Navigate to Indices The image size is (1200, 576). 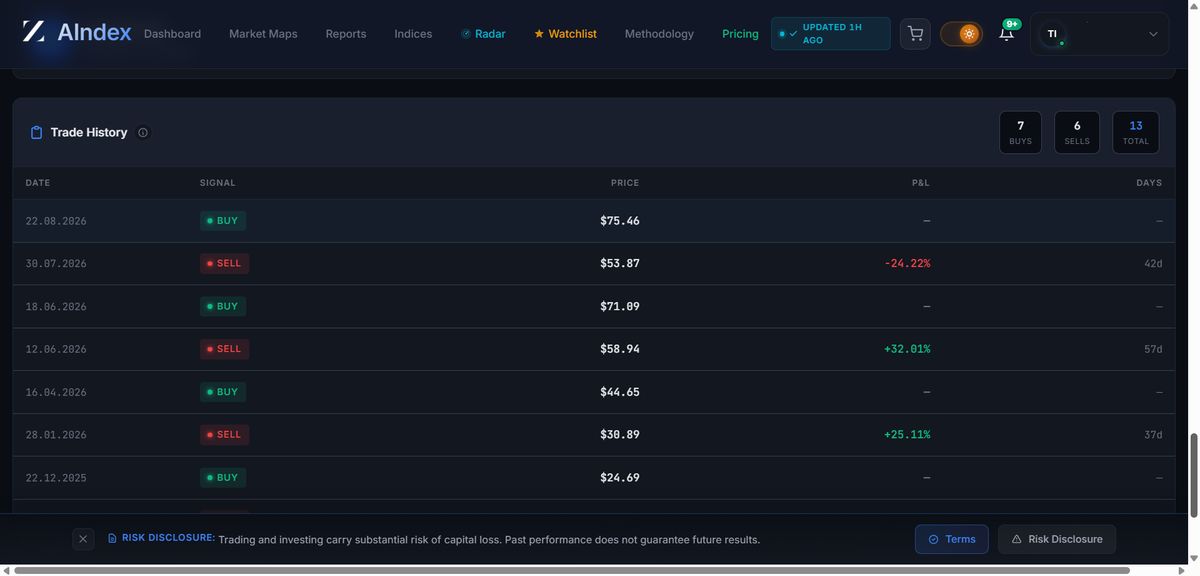[x=413, y=34]
